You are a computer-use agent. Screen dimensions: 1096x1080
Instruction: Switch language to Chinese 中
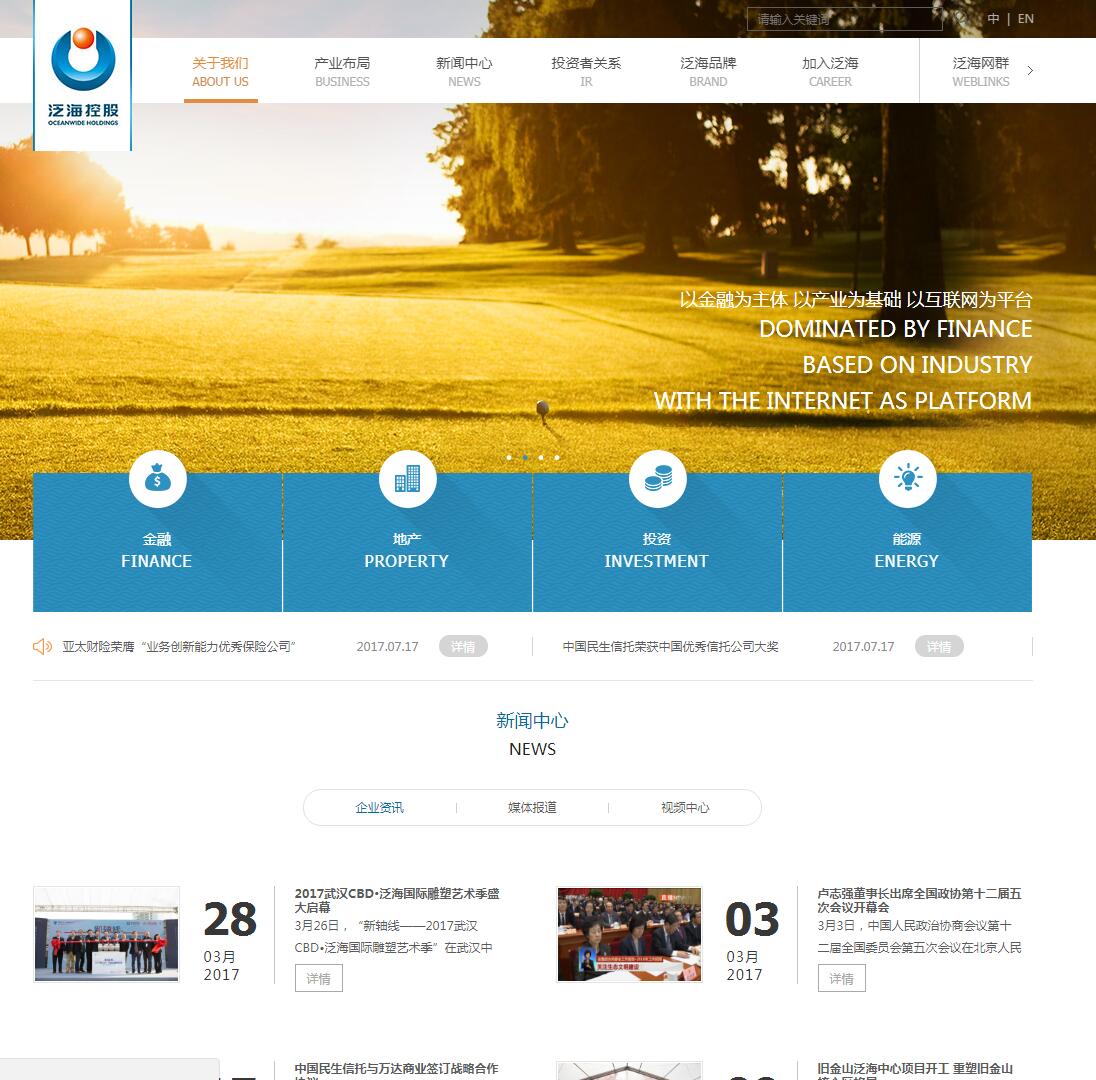pos(993,19)
